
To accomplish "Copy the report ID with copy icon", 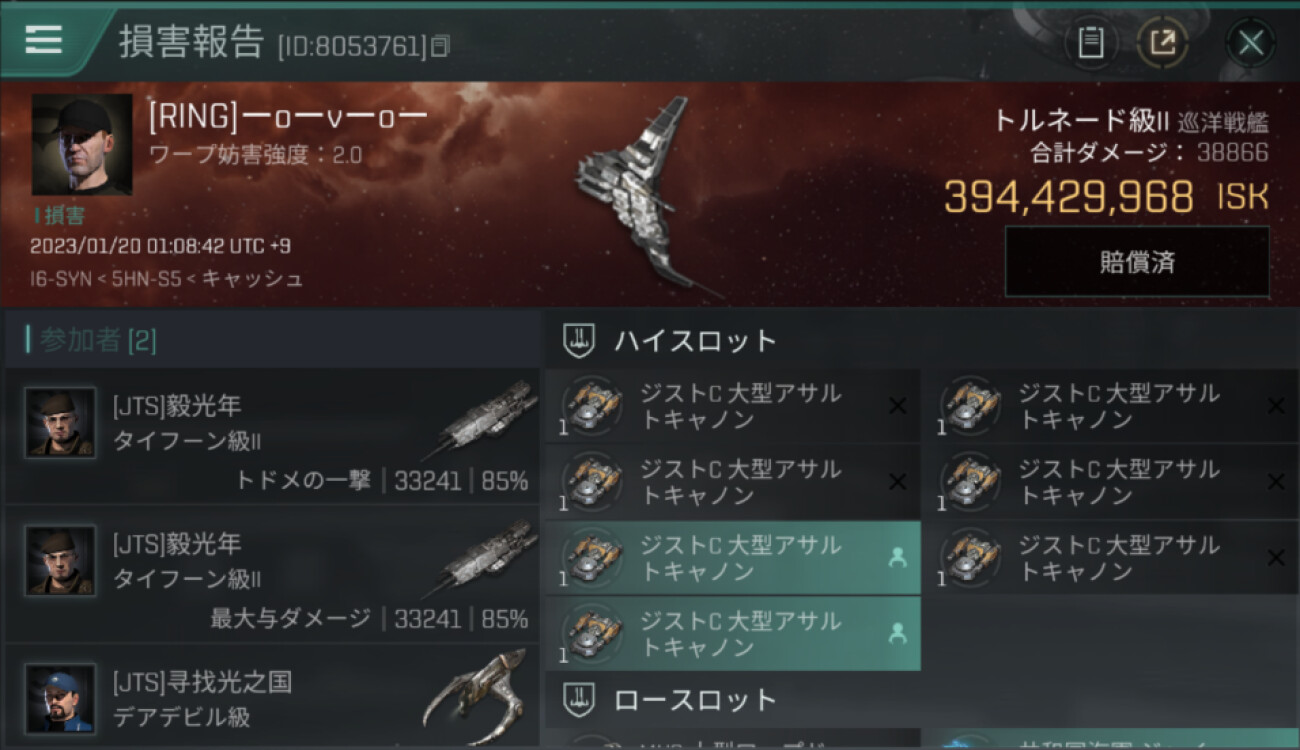I will coord(440,45).
